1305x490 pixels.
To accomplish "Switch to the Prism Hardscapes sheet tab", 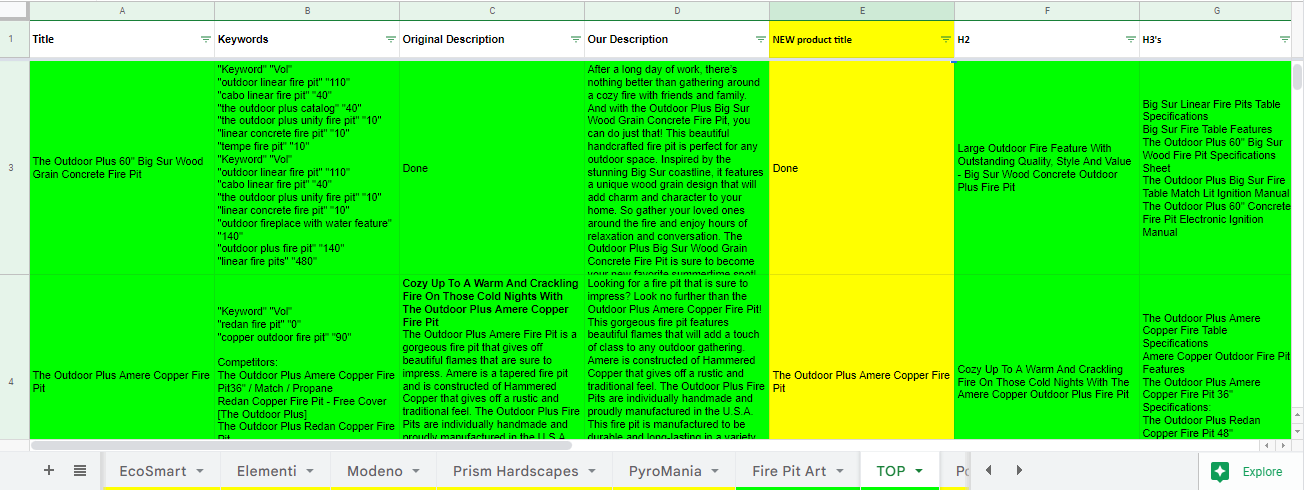I will [515, 472].
